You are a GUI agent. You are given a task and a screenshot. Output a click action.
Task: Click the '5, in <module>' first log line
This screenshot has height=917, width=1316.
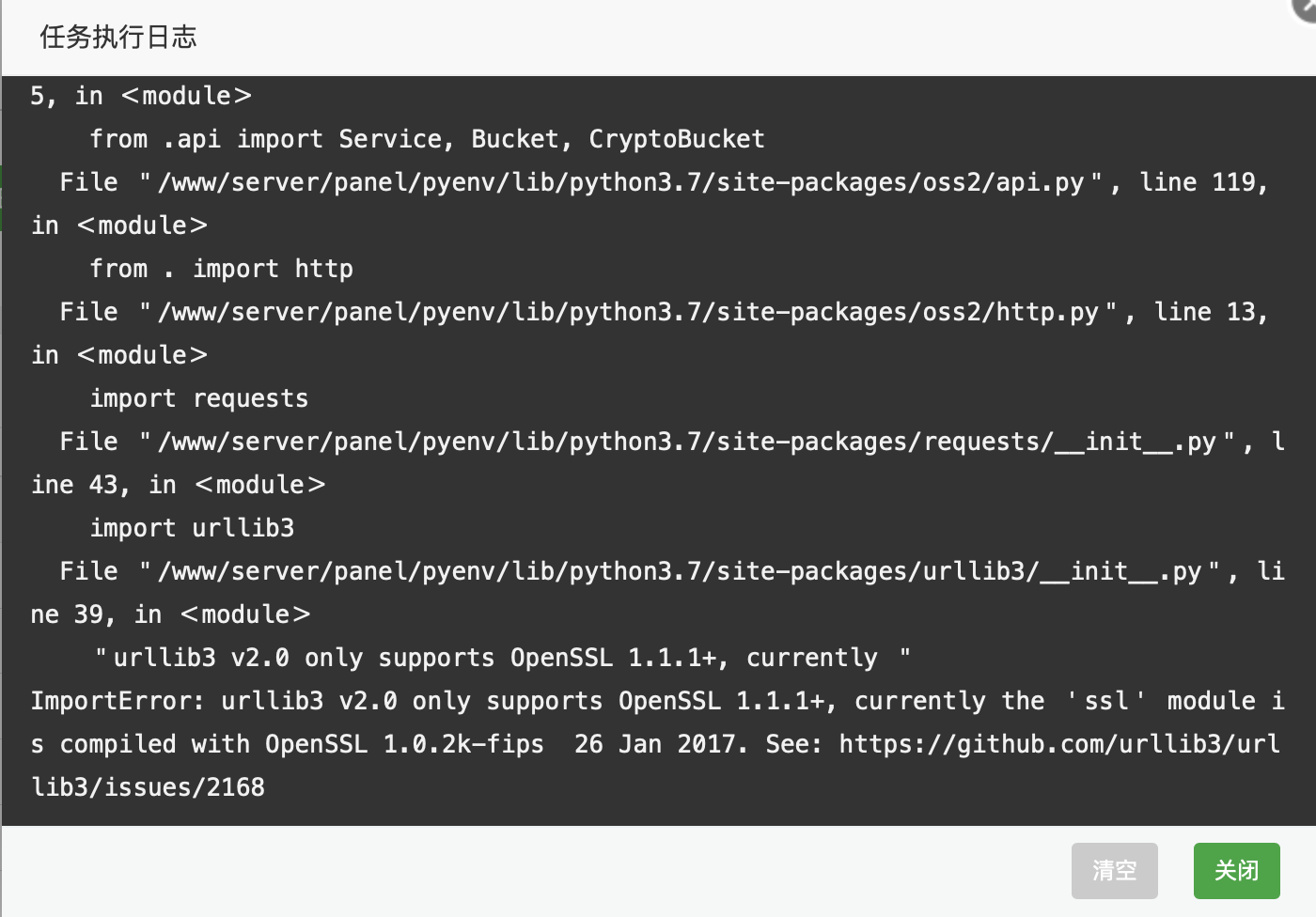click(141, 96)
